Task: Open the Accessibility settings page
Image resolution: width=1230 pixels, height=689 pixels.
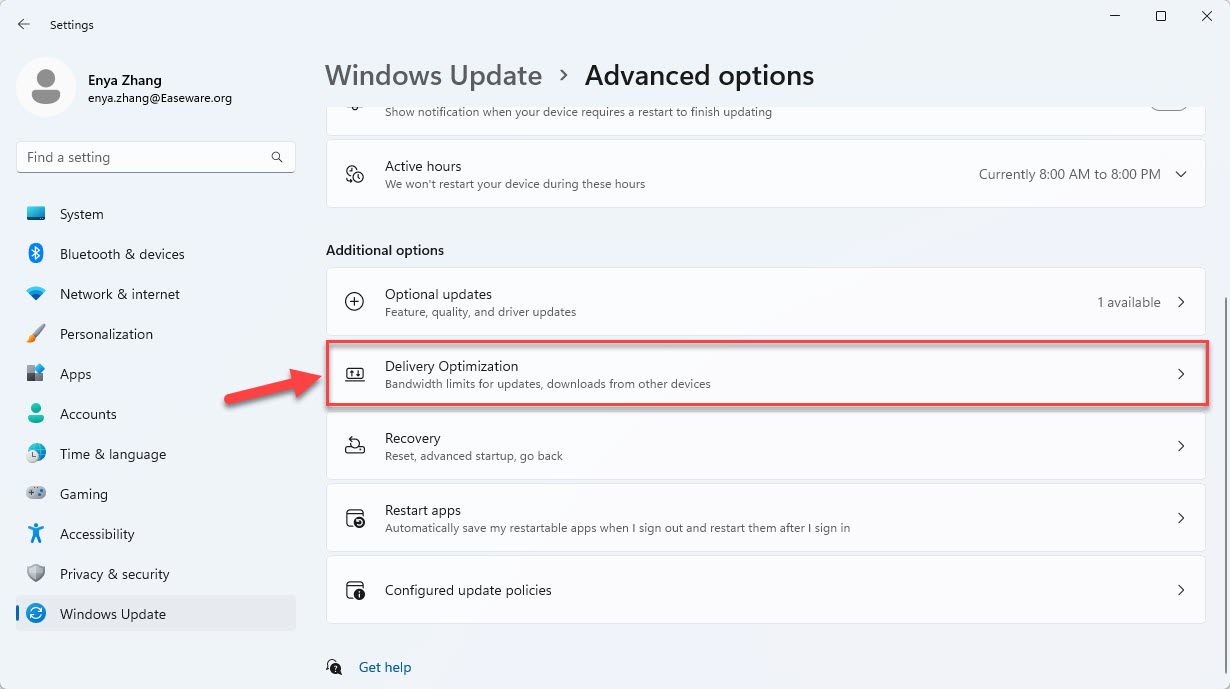Action: point(156,534)
